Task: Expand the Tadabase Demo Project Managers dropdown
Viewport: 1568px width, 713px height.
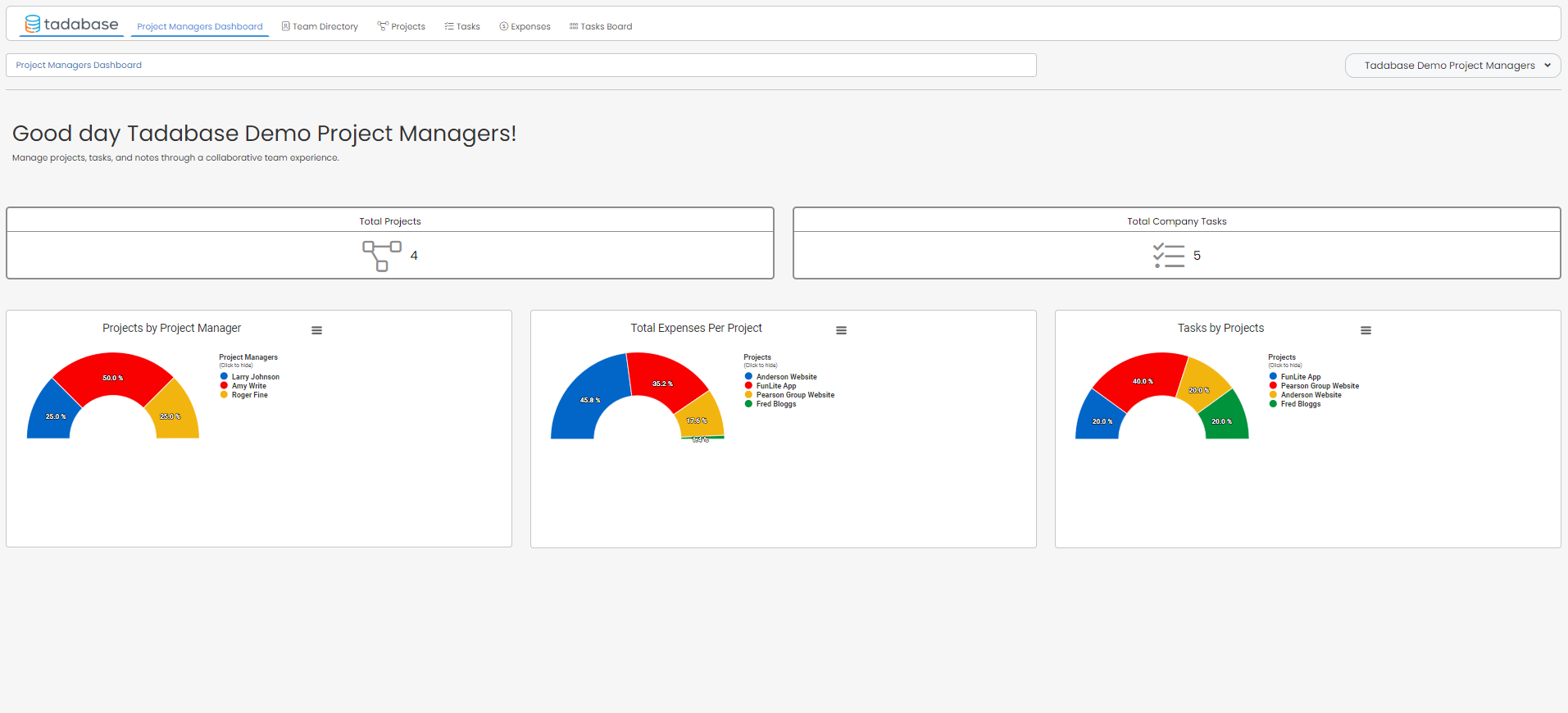Action: click(x=1452, y=66)
